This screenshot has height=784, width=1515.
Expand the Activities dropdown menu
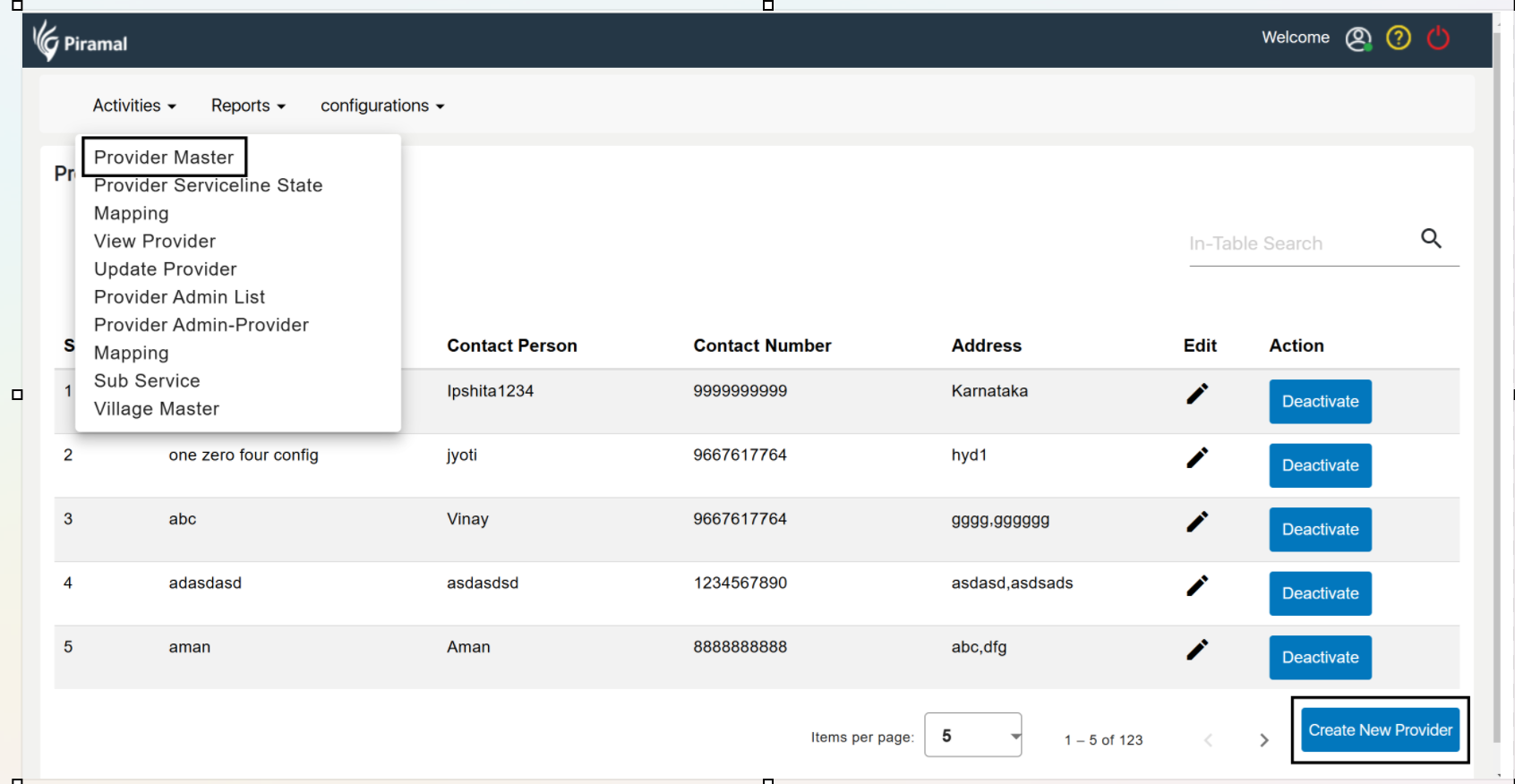pyautogui.click(x=134, y=106)
